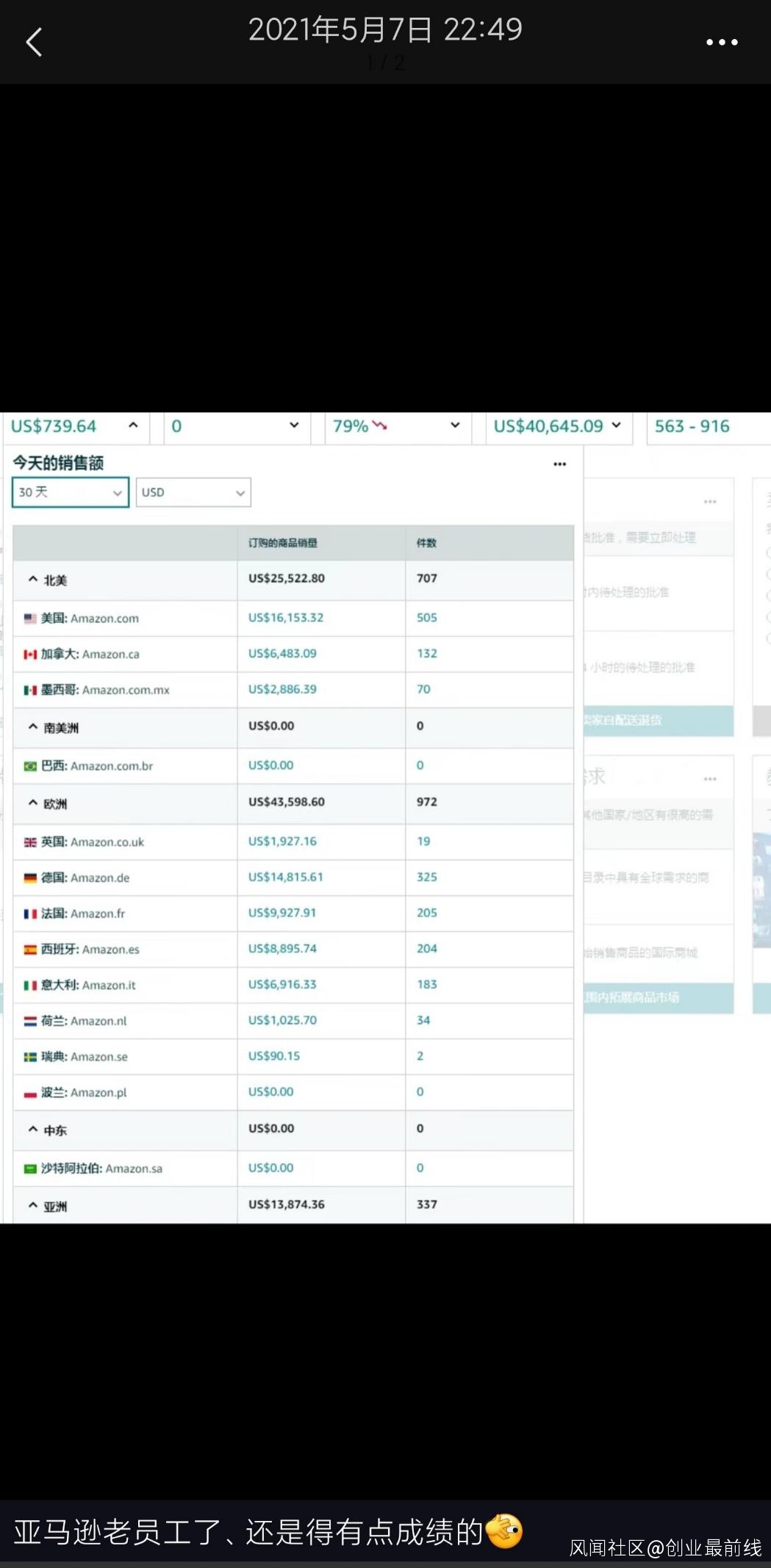Image resolution: width=771 pixels, height=1568 pixels.
Task: Tap the back arrow in the photo viewer
Action: [34, 42]
